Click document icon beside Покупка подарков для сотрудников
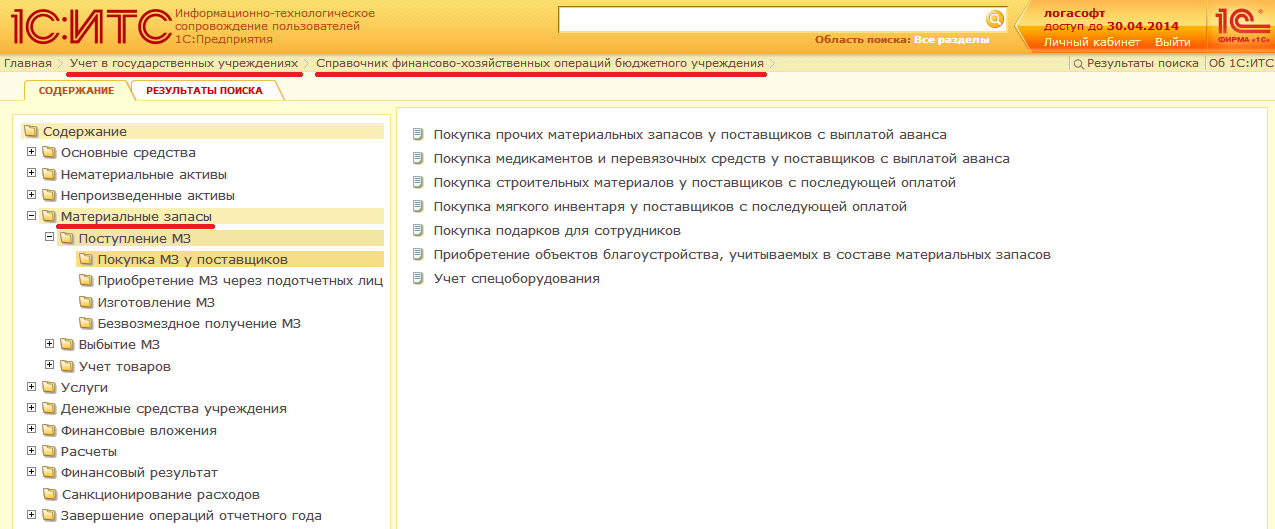This screenshot has width=1275, height=529. coord(418,231)
